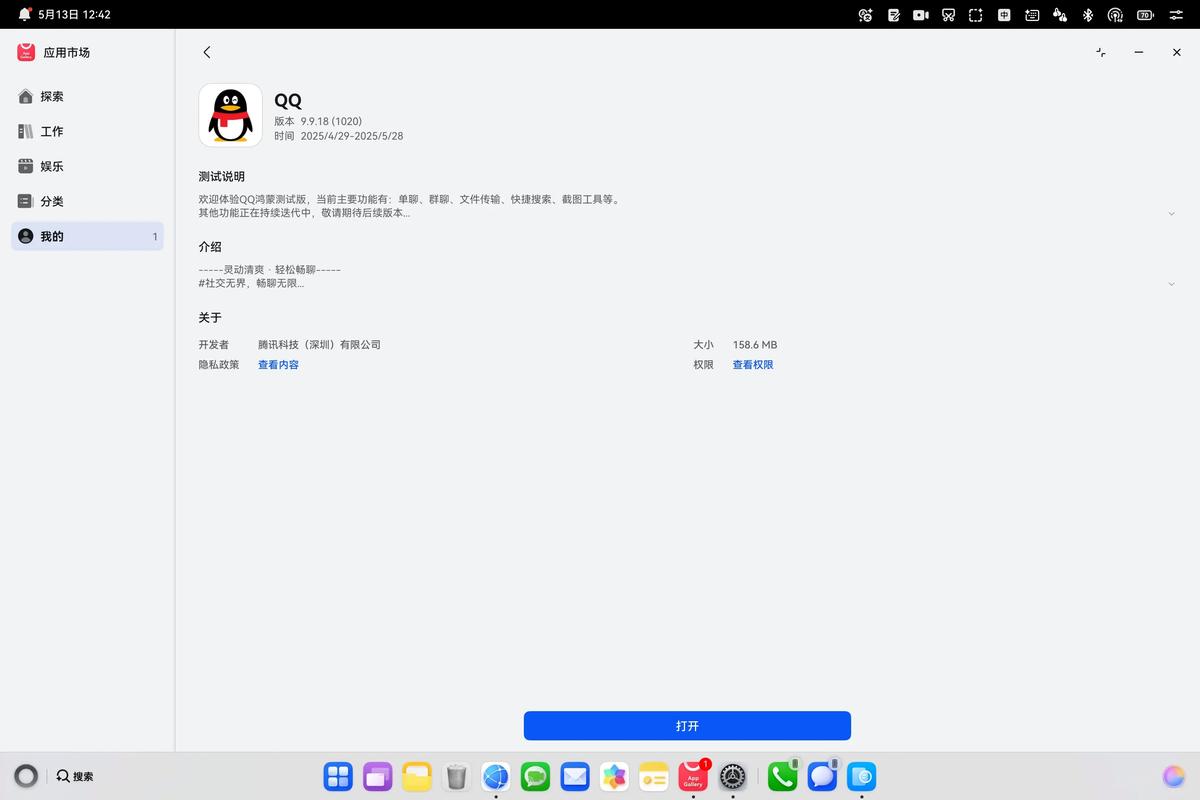Screen dimensions: 1200x800
Task: Open the search (搜索) field in the taskbar
Action: (75, 776)
